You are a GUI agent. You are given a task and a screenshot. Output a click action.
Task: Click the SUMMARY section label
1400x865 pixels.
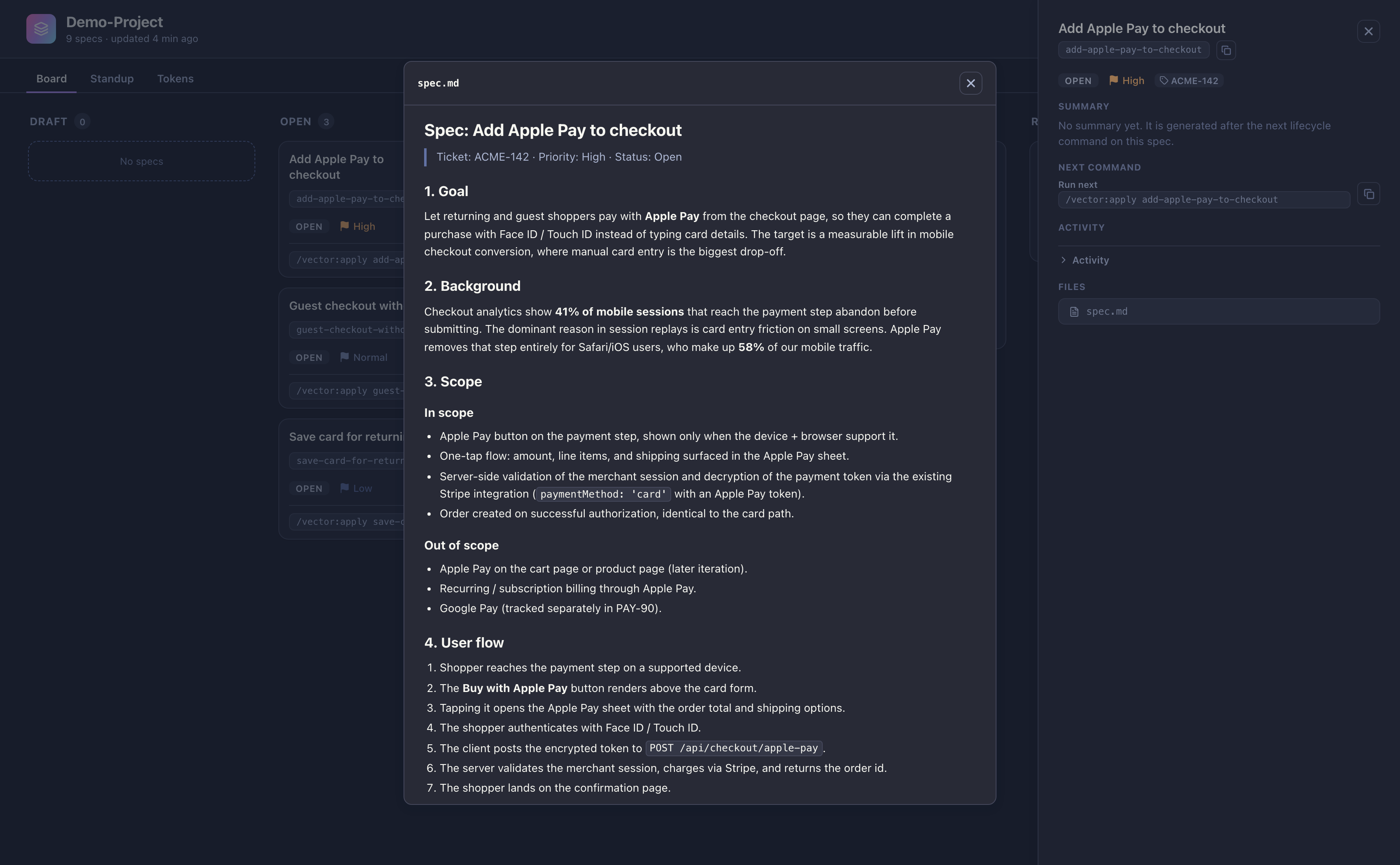pos(1083,107)
